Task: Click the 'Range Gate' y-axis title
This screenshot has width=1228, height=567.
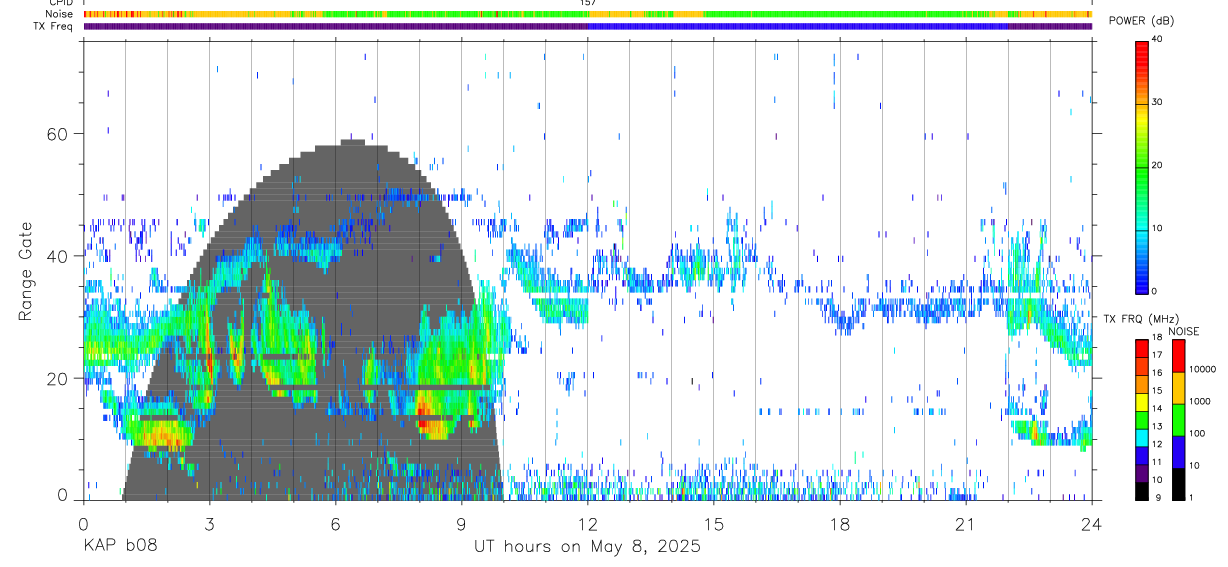Action: tap(26, 271)
